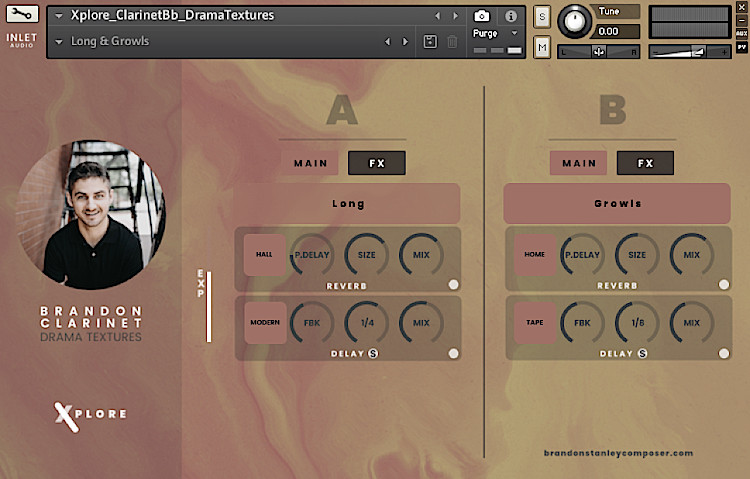
Task: Toggle section B Delay on/off dot
Action: click(x=723, y=353)
